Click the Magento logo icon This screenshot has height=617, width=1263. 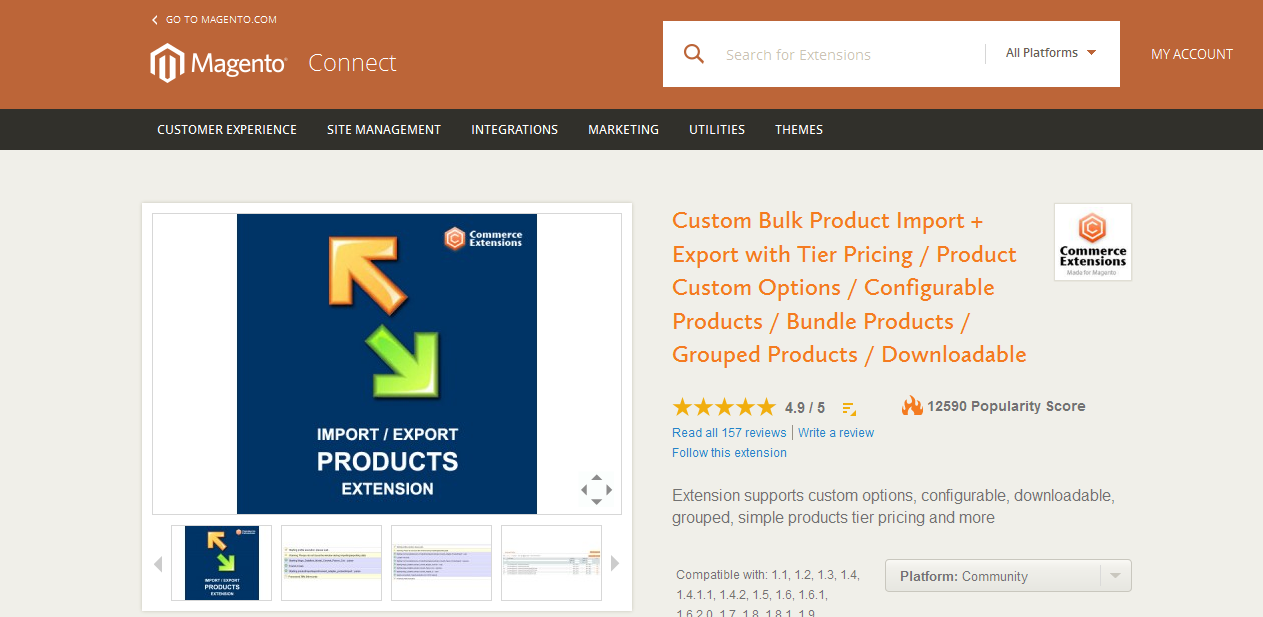pos(167,63)
